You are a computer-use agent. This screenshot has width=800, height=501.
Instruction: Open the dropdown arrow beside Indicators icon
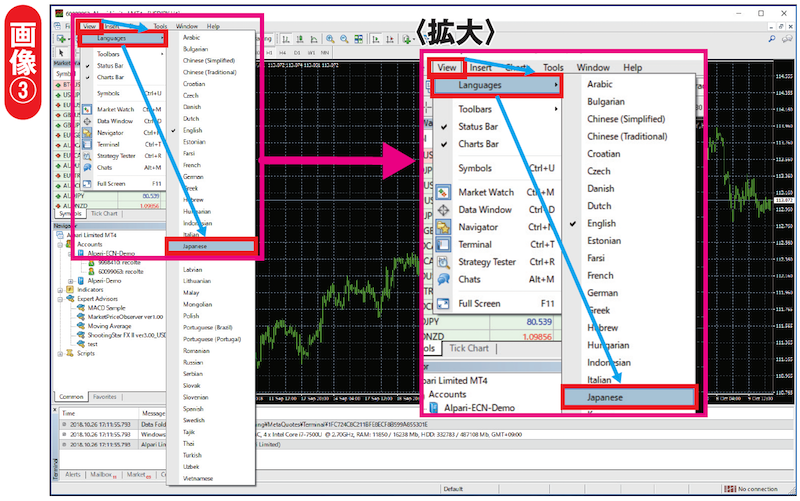coord(412,39)
